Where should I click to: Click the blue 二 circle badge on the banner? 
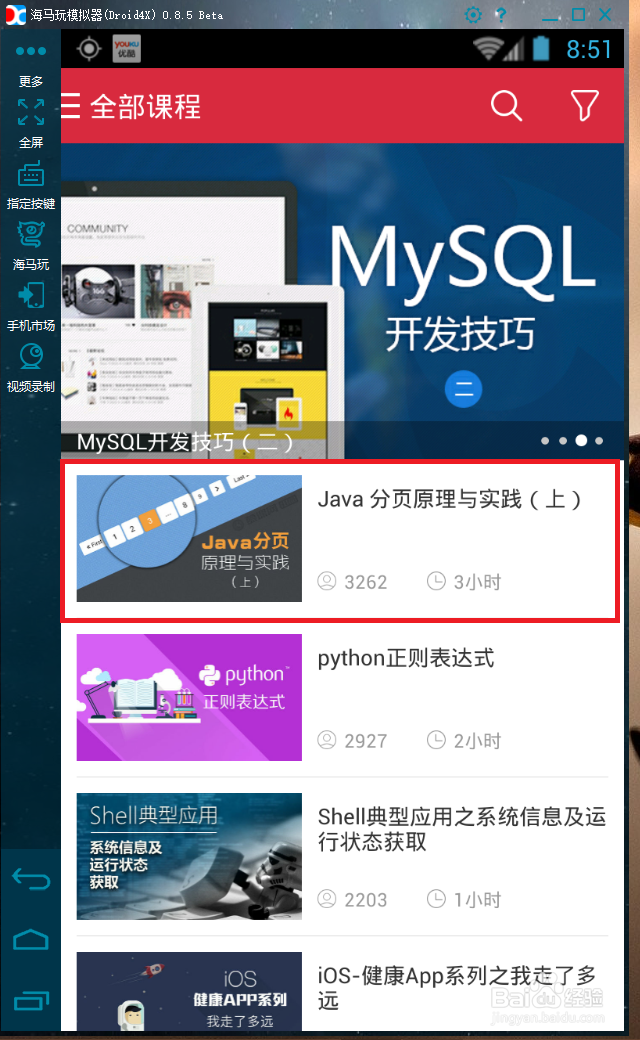(464, 389)
